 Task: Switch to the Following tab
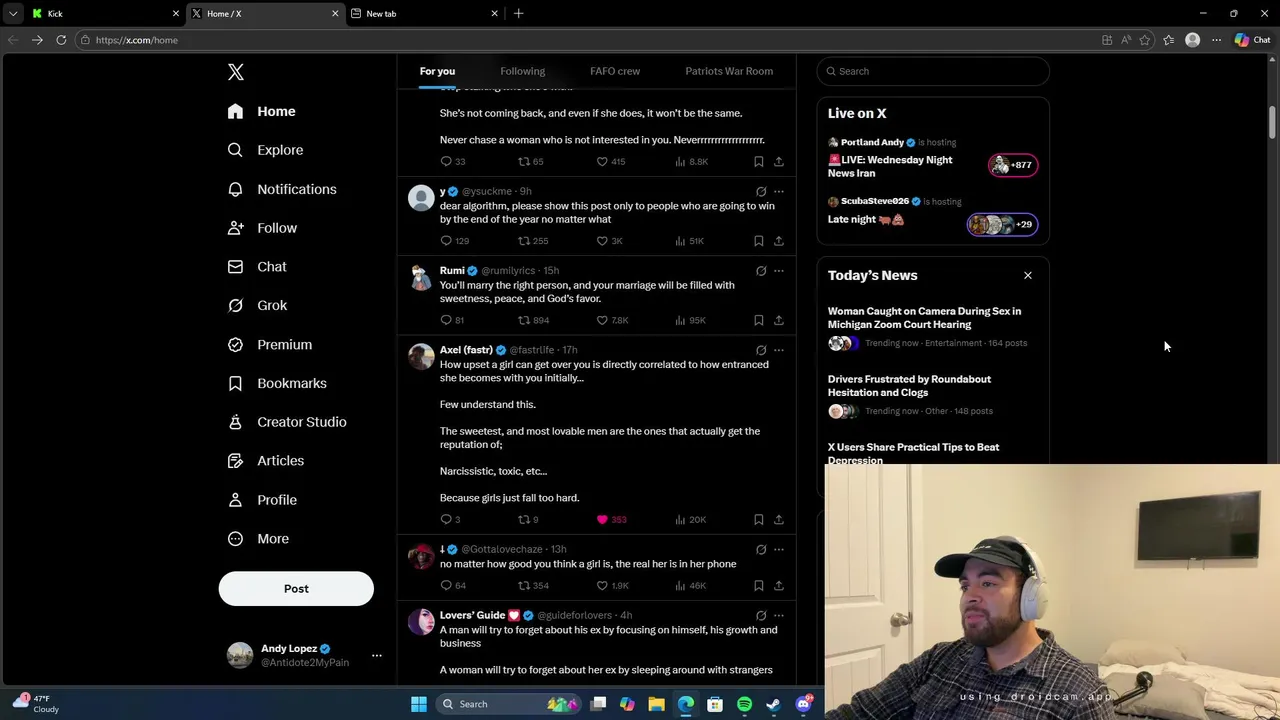(522, 71)
